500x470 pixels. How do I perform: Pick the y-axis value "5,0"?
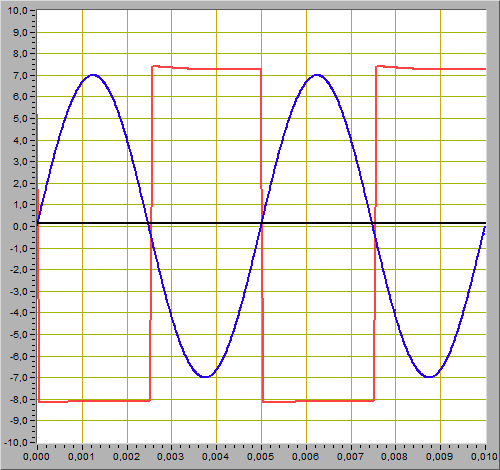tap(20, 119)
